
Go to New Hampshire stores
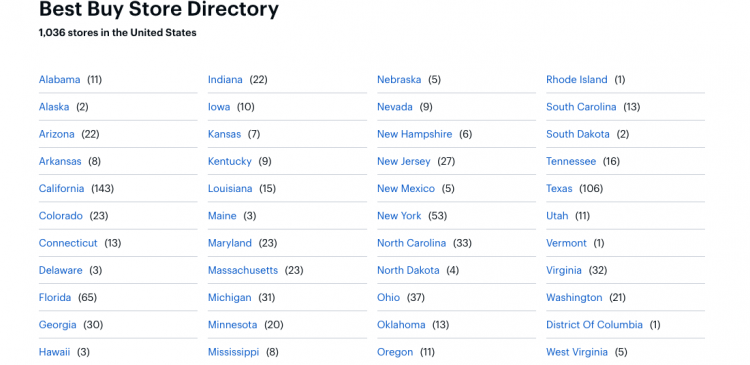pos(415,134)
